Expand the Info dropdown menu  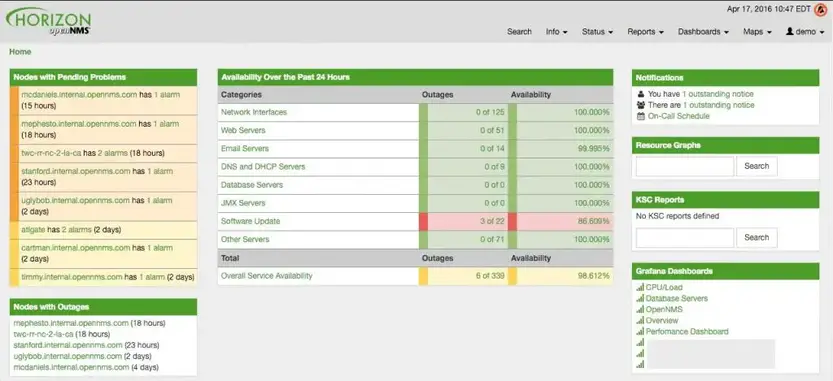coord(556,32)
